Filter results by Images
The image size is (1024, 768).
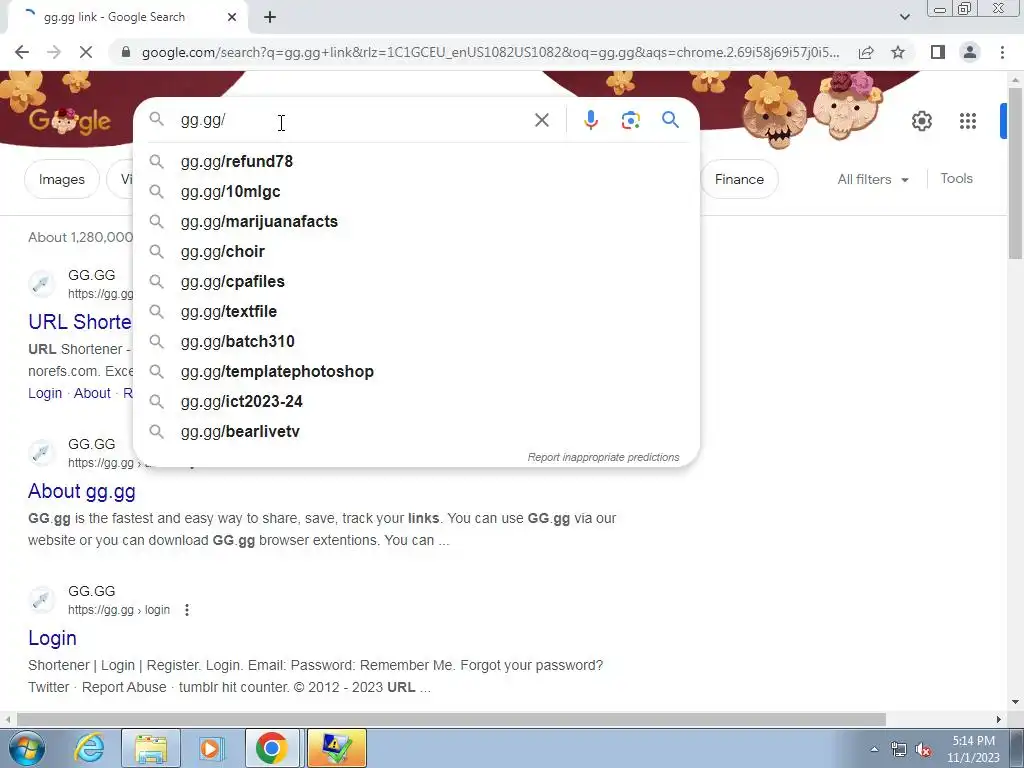61,179
